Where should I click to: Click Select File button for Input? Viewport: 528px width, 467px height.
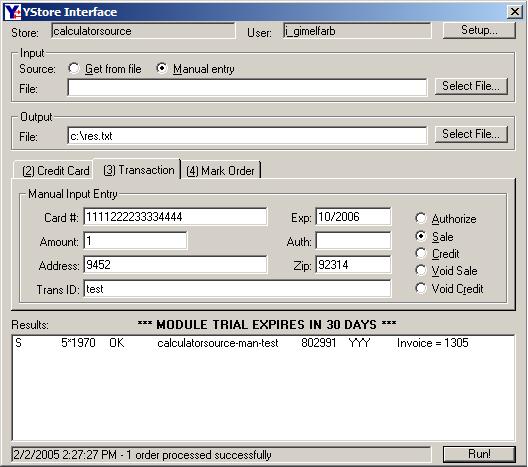click(x=471, y=86)
